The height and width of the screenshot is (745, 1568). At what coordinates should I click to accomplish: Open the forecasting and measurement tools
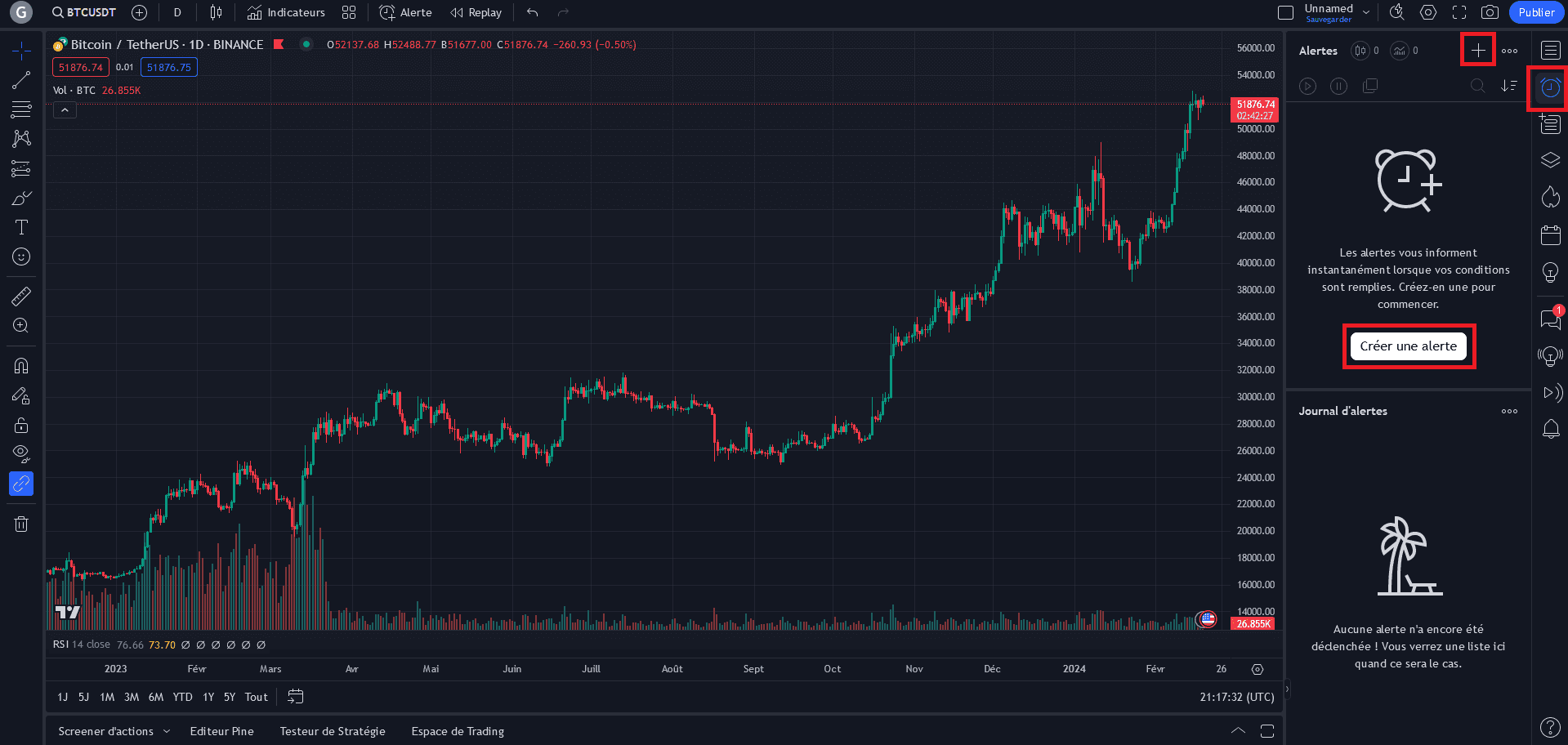click(x=21, y=168)
